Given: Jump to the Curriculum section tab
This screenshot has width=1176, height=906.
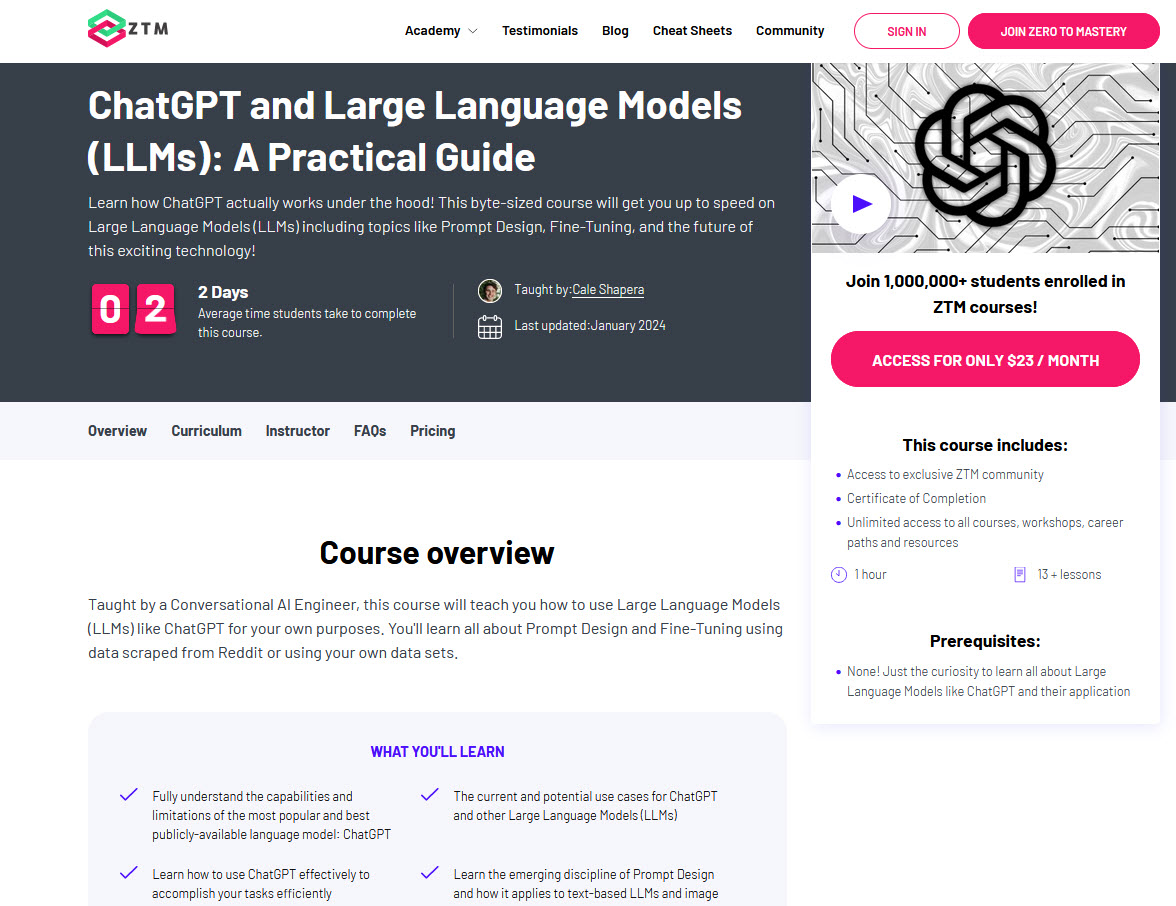Looking at the screenshot, I should 206,430.
